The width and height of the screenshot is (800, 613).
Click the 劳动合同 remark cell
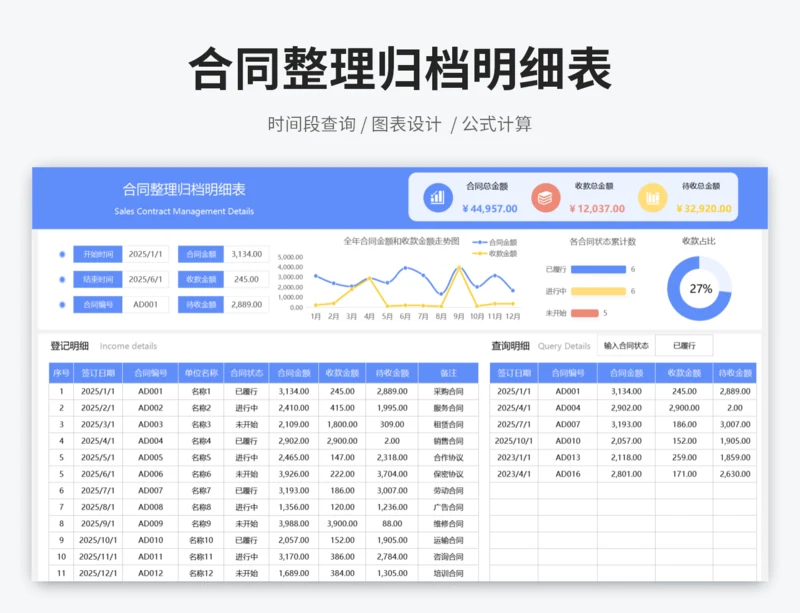448,491
